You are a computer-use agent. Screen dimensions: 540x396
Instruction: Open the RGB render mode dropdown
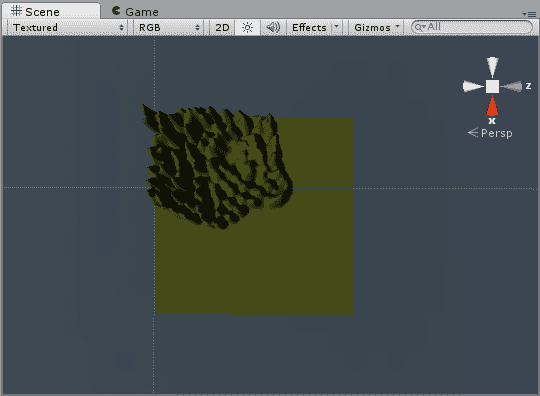click(x=169, y=27)
